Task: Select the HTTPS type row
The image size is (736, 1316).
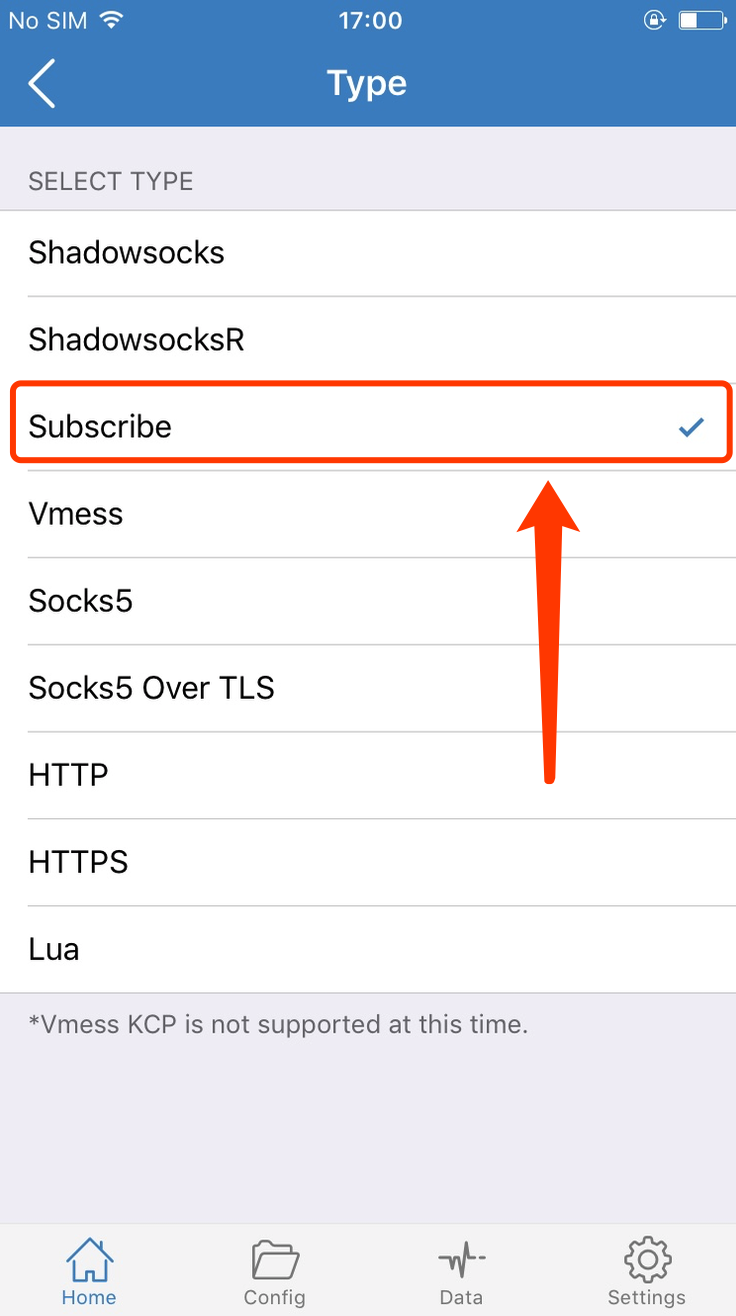Action: coord(368,862)
